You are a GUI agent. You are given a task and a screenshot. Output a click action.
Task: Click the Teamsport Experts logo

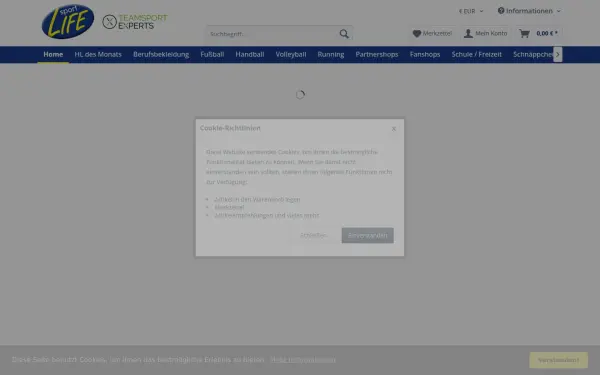135,22
